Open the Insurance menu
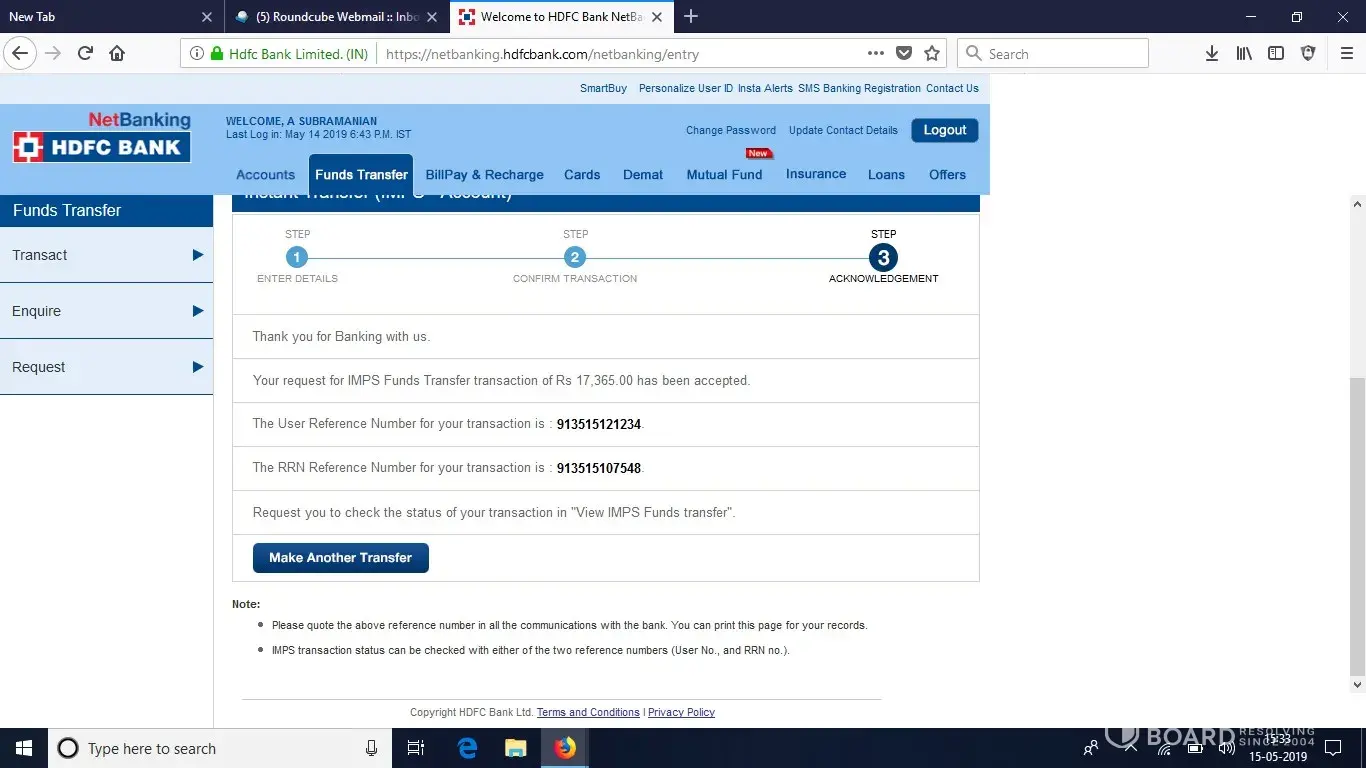Viewport: 1366px width, 768px height. pyautogui.click(x=816, y=174)
